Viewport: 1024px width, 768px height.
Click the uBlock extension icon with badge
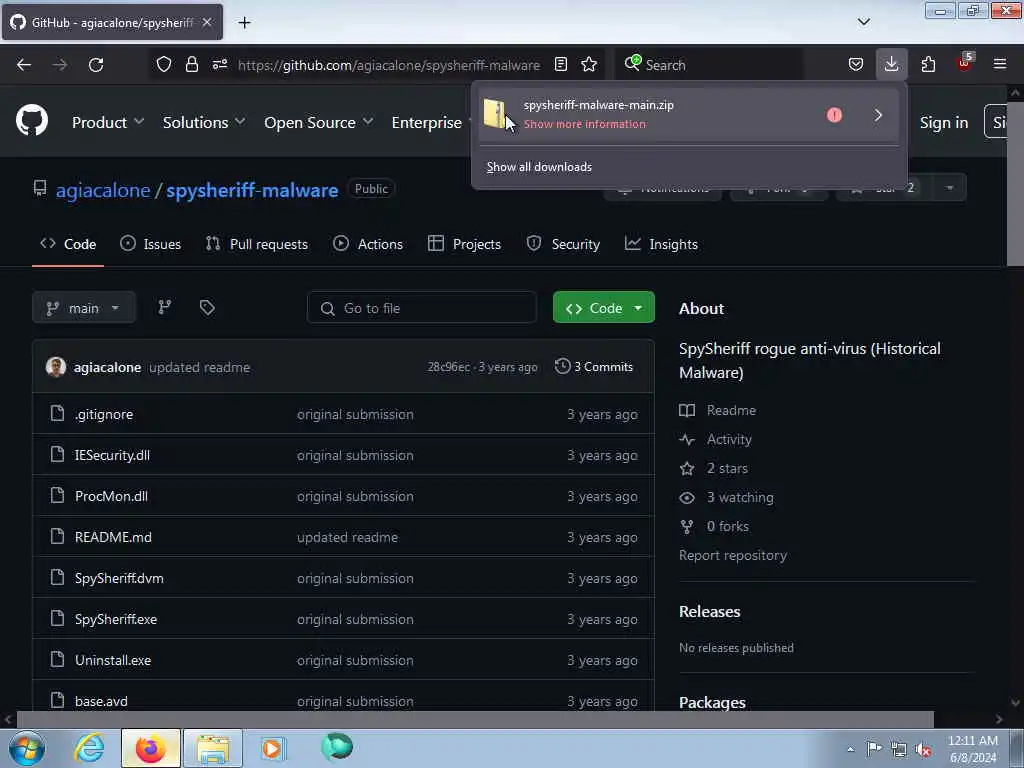[x=965, y=63]
